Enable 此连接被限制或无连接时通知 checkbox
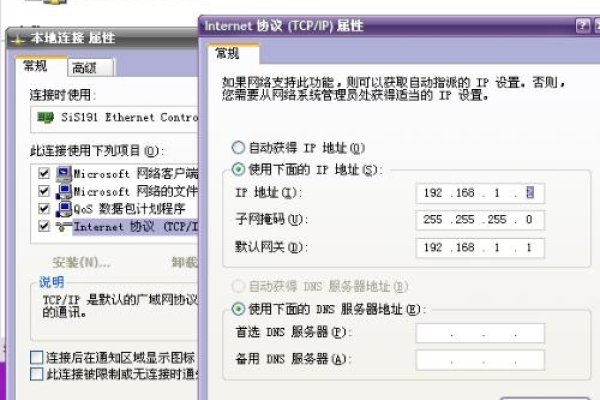This screenshot has height=400, width=600. (36, 374)
